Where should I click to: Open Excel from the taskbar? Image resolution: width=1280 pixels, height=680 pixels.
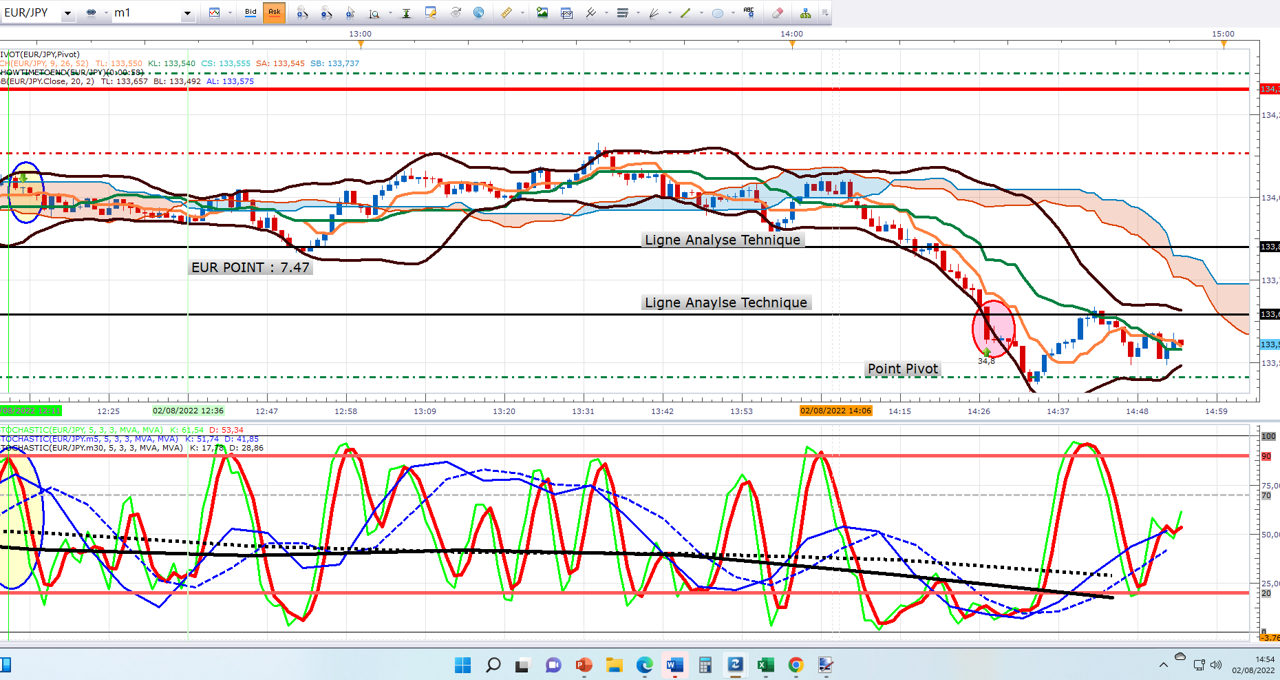coord(765,665)
